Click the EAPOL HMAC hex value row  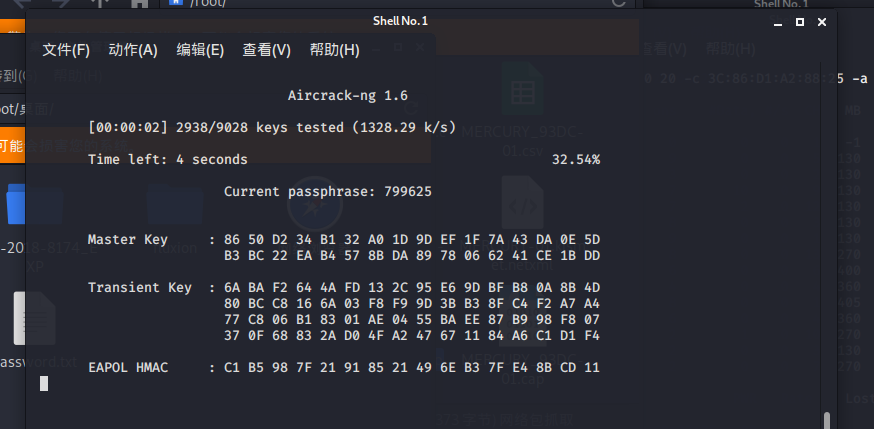click(412, 368)
